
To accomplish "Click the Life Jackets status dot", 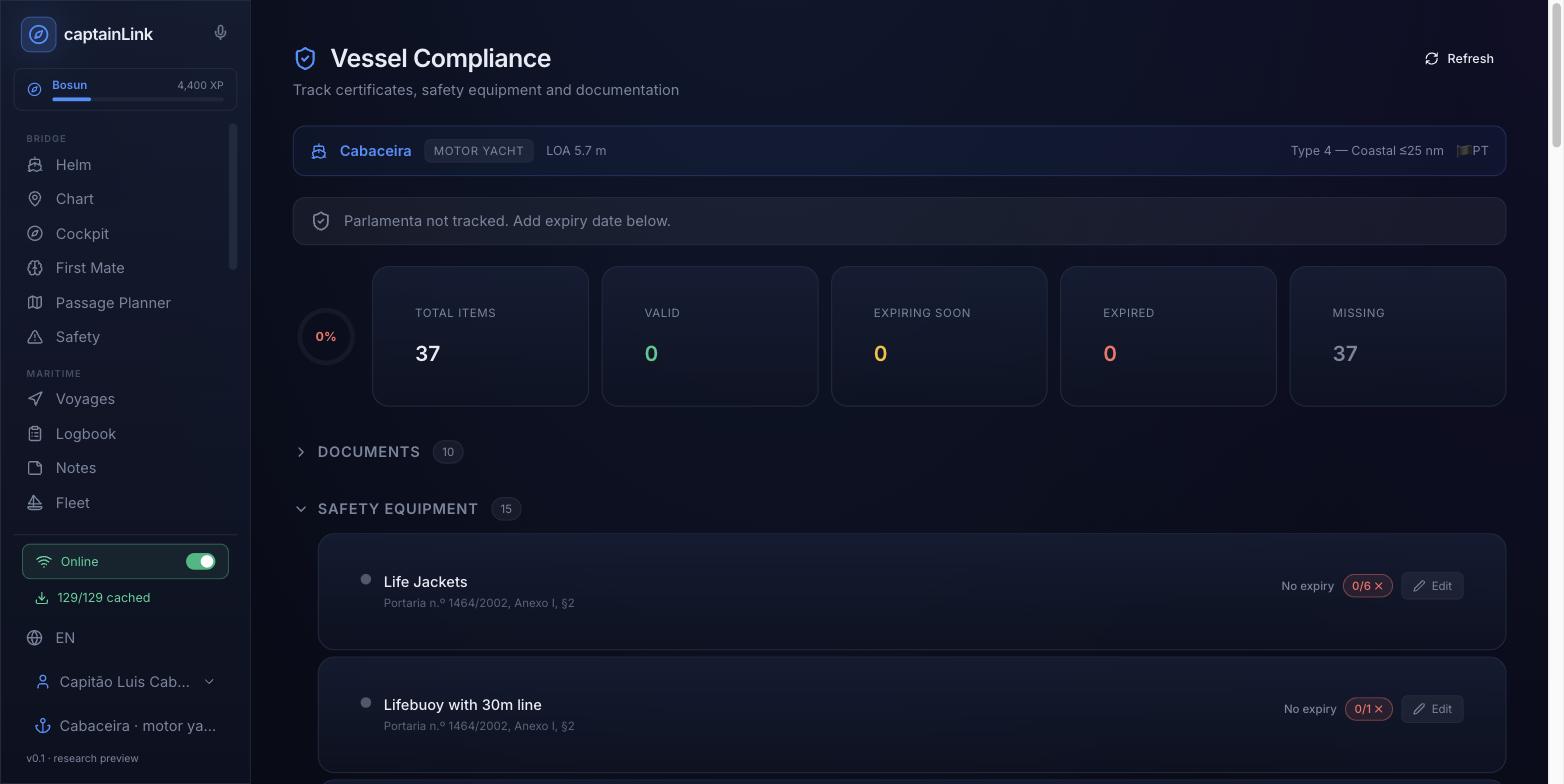I will click(366, 580).
